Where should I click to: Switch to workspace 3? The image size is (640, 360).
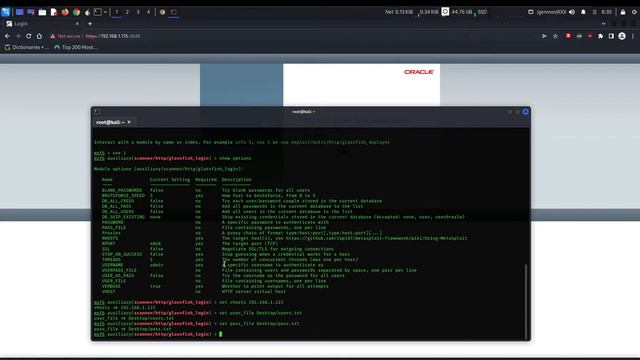coord(138,12)
